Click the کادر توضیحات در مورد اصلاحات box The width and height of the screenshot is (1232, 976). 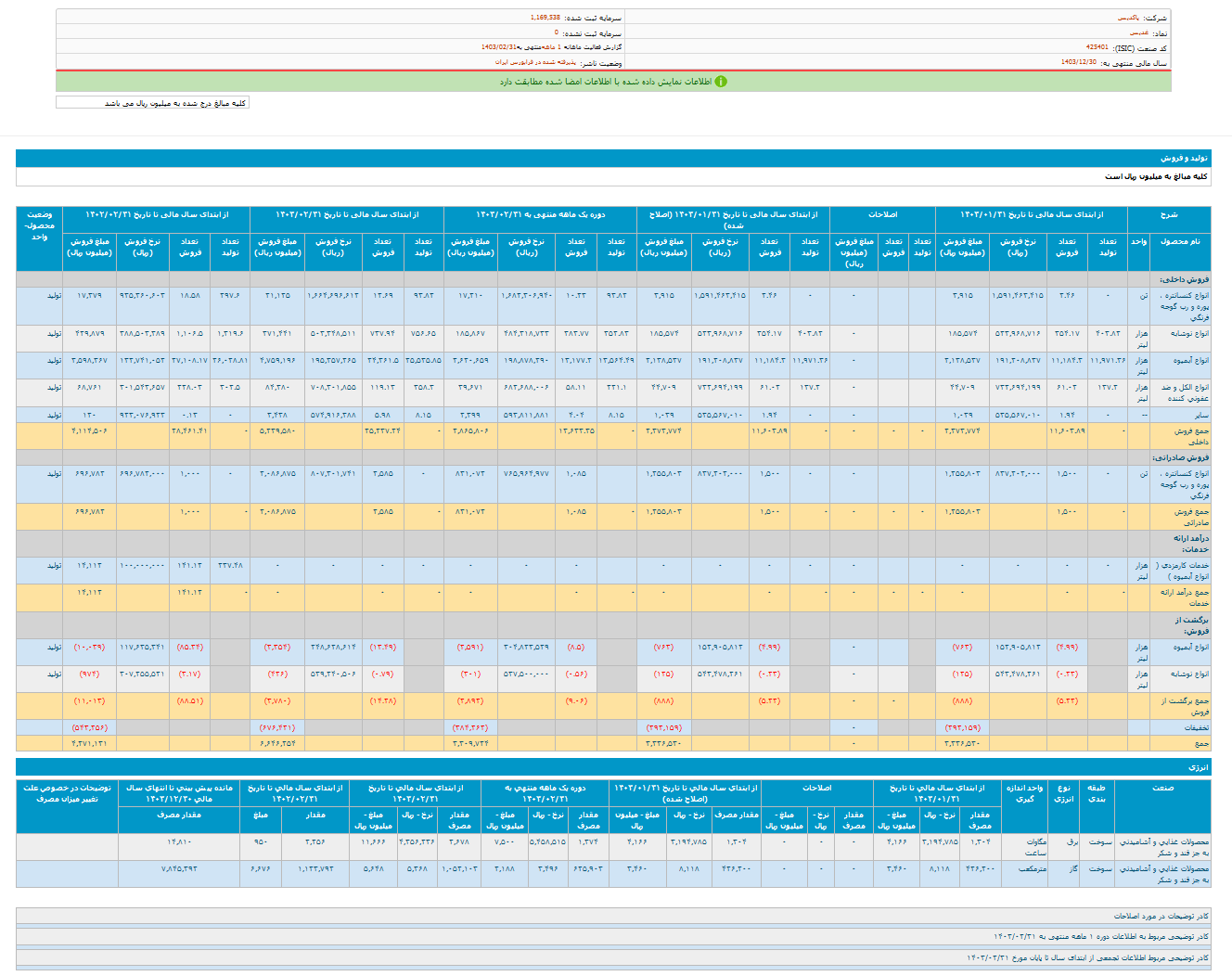[1161, 916]
